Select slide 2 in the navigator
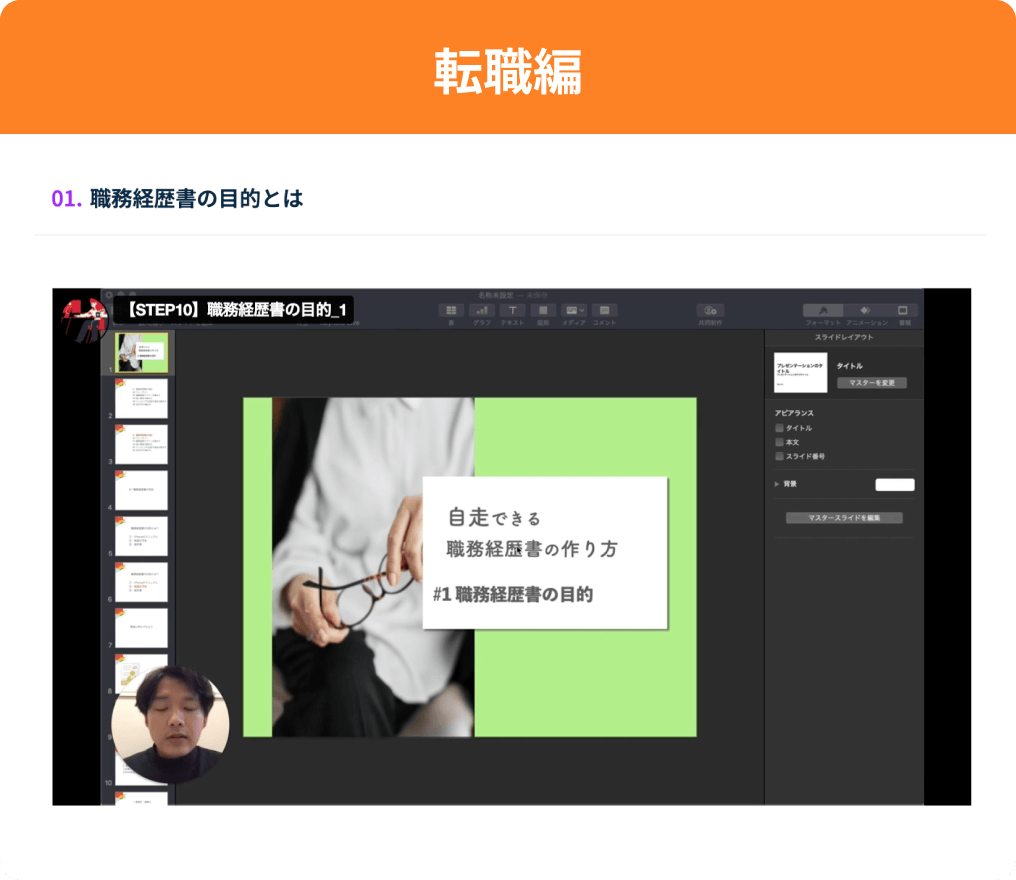The image size is (1016, 880). [141, 400]
